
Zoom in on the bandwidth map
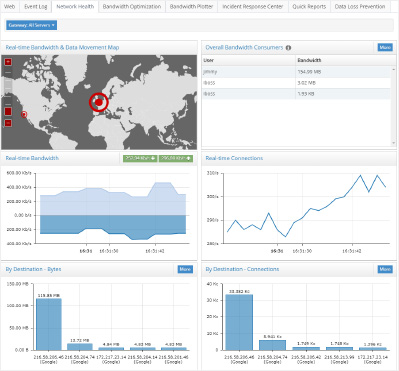point(8,62)
